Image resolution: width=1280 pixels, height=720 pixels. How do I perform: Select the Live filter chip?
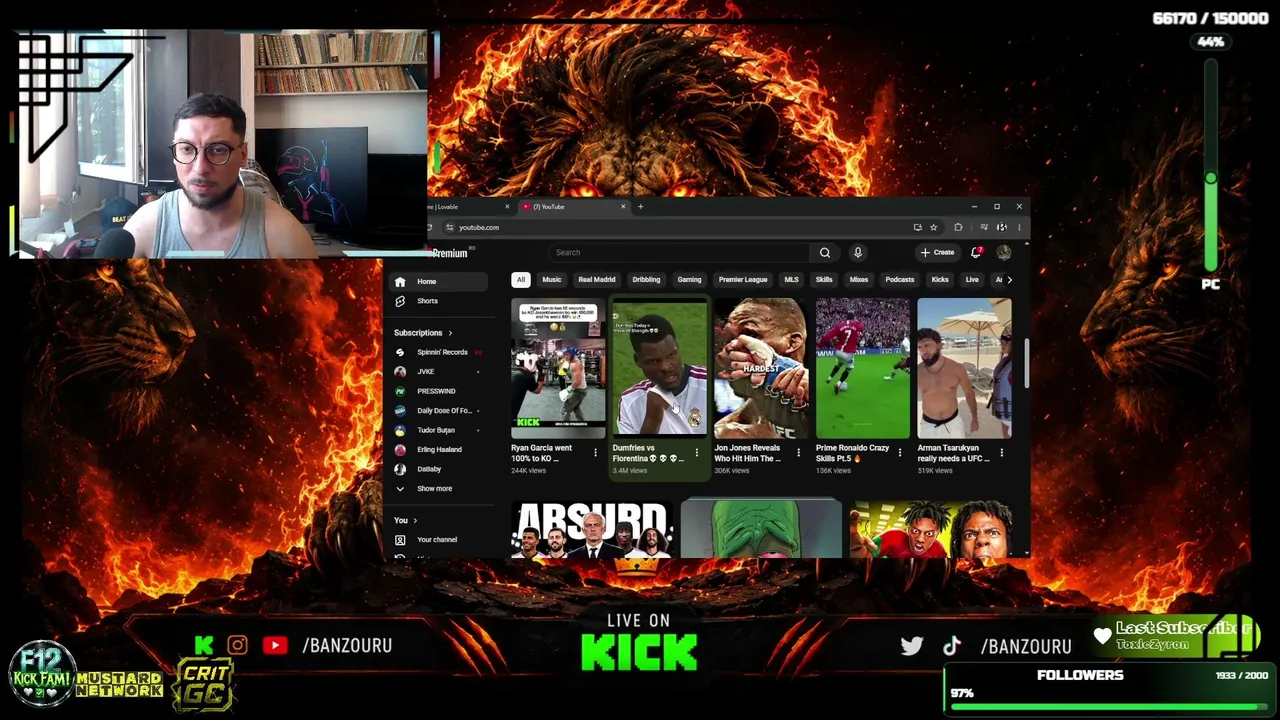click(972, 280)
